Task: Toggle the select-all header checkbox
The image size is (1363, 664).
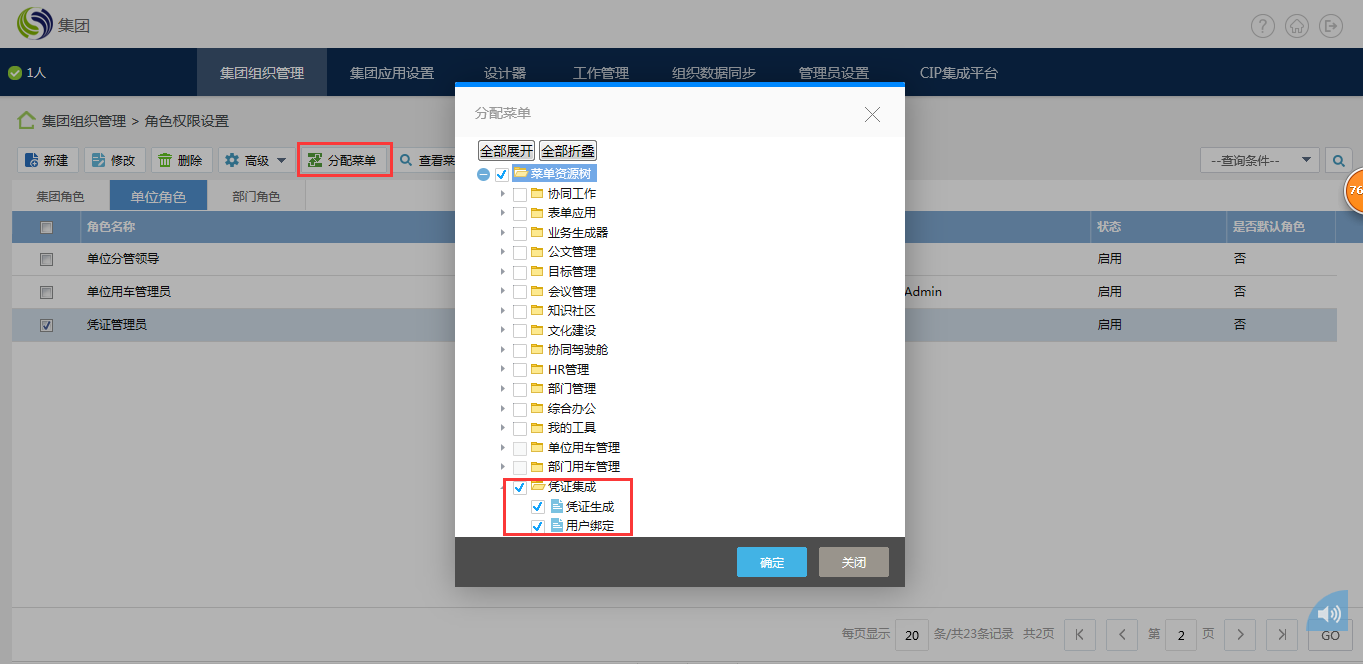Action: click(x=46, y=227)
